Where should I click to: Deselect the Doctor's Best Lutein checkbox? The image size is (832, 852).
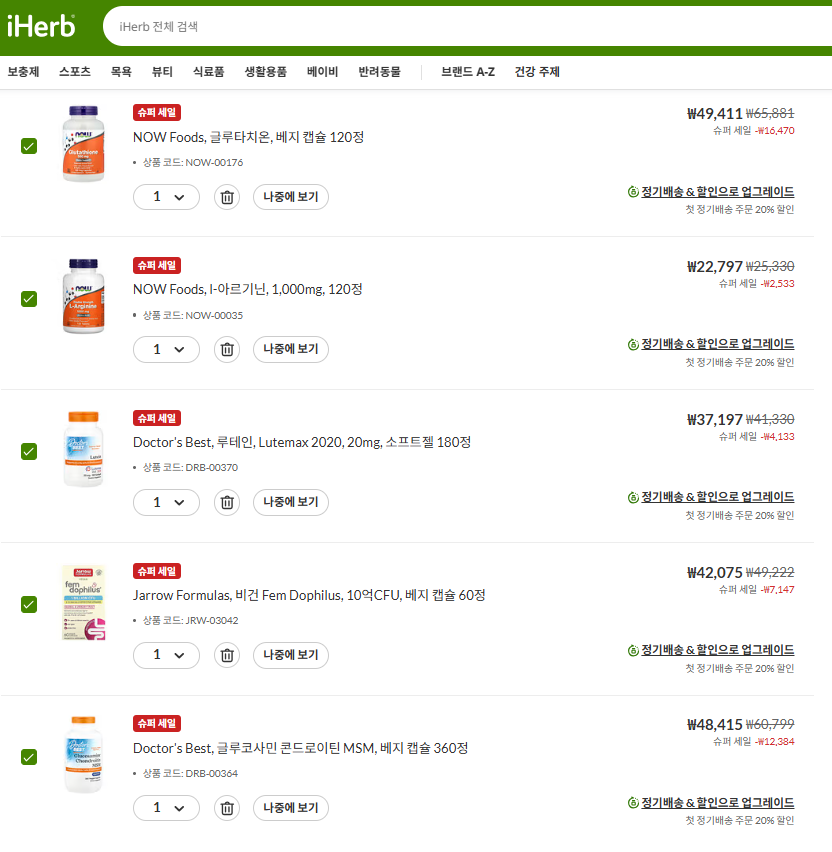point(29,451)
